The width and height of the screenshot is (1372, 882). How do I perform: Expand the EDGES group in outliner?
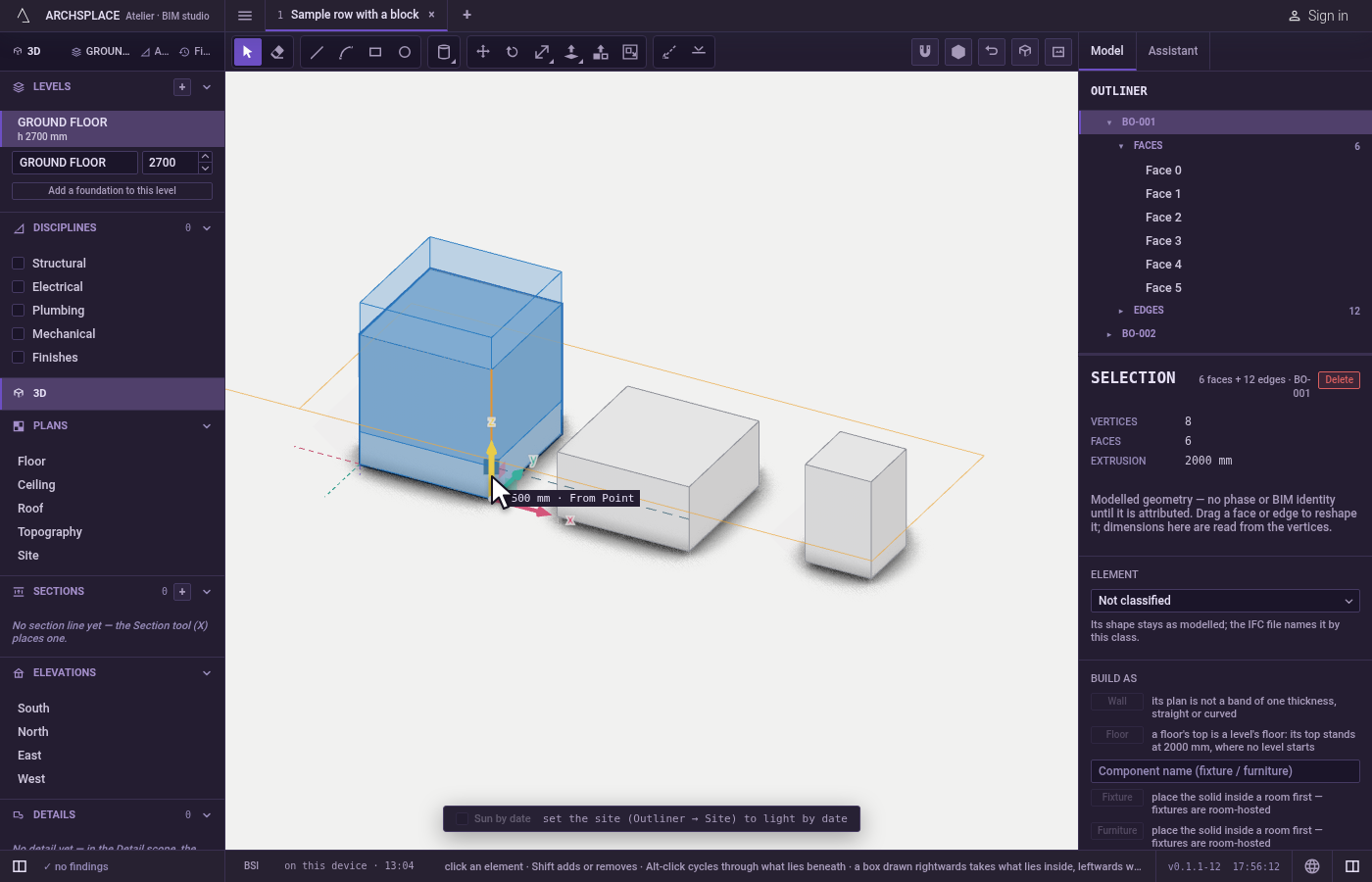coord(1121,311)
